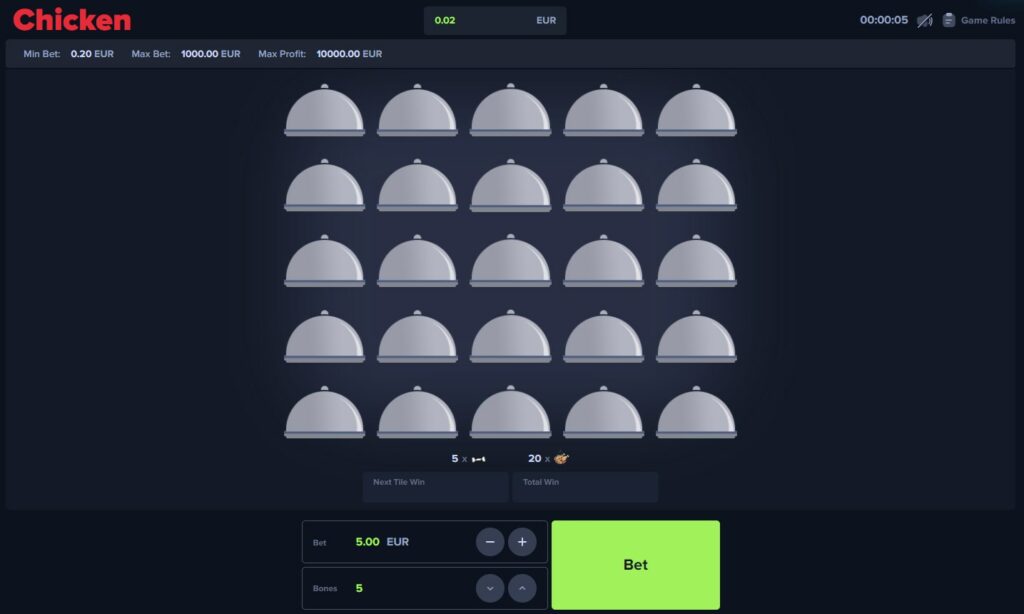Screen dimensions: 1024x614
Task: Open the bottom-right dish cover
Action: [696, 413]
